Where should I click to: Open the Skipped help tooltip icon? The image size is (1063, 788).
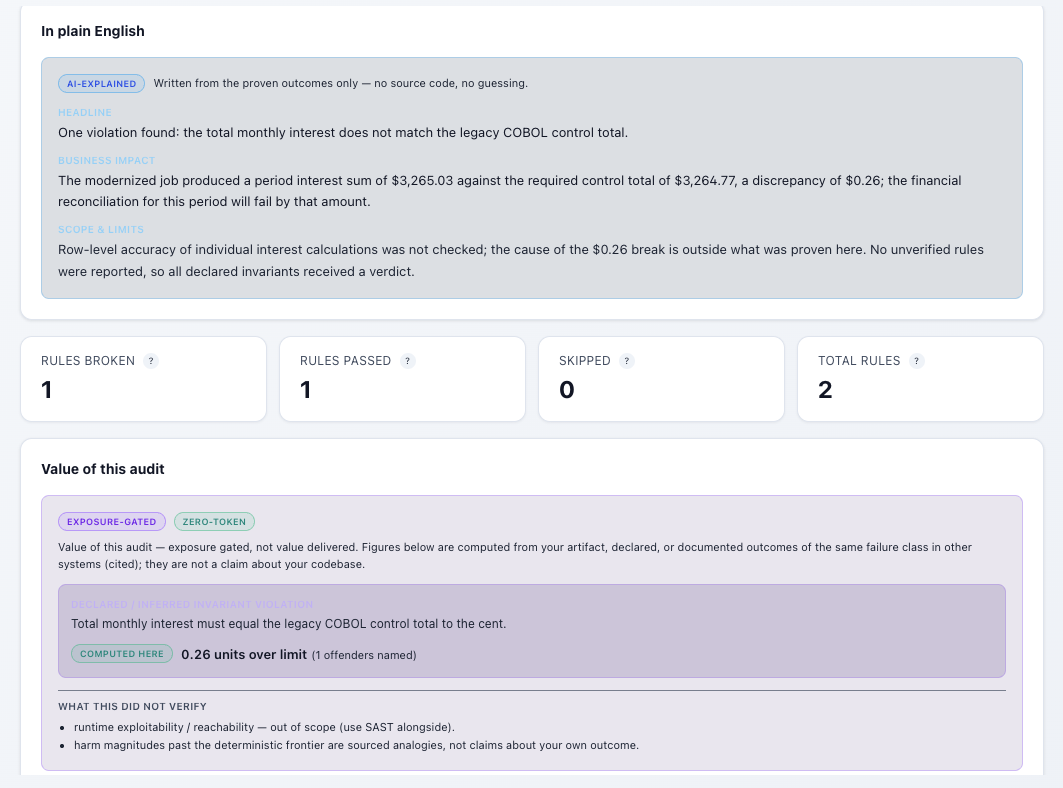(626, 361)
